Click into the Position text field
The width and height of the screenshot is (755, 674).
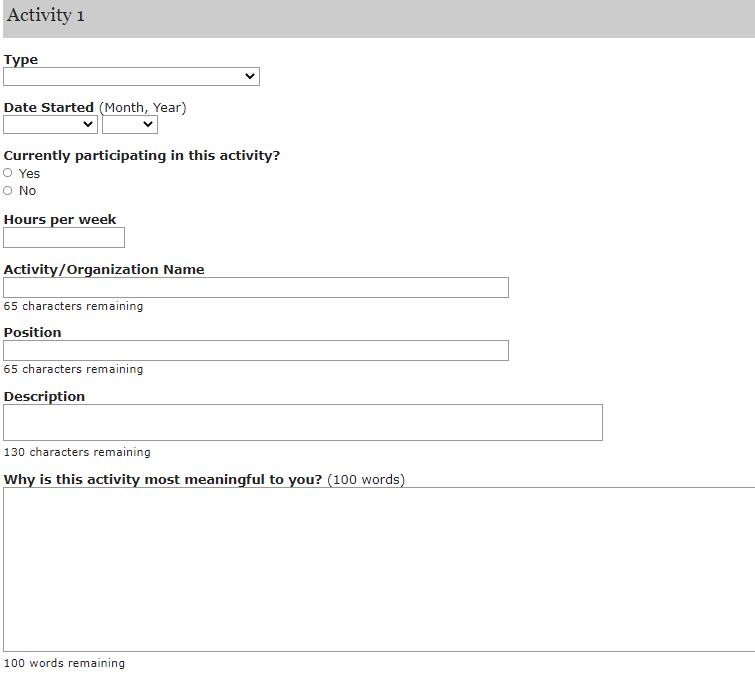coord(256,351)
